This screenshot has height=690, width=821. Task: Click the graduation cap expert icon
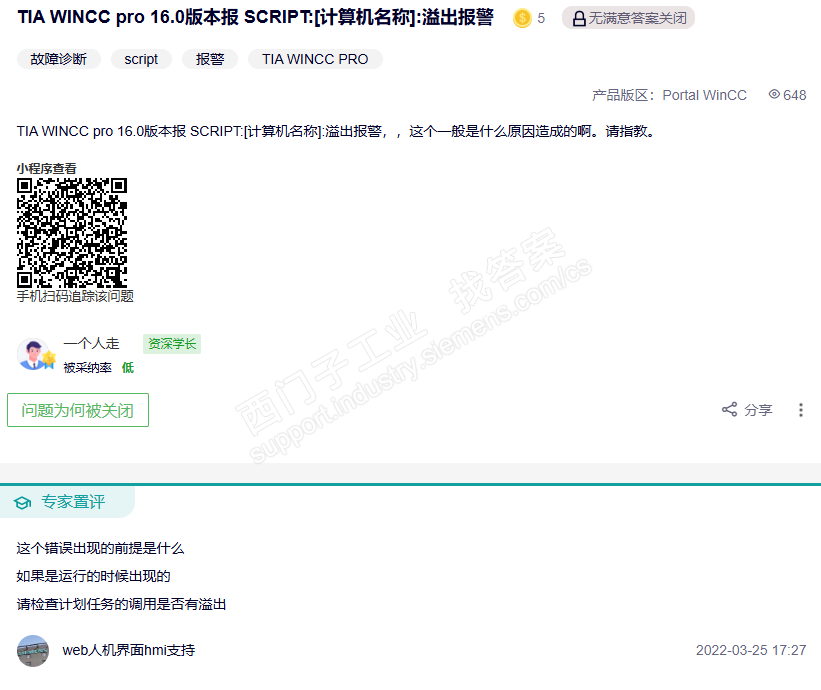(23, 503)
